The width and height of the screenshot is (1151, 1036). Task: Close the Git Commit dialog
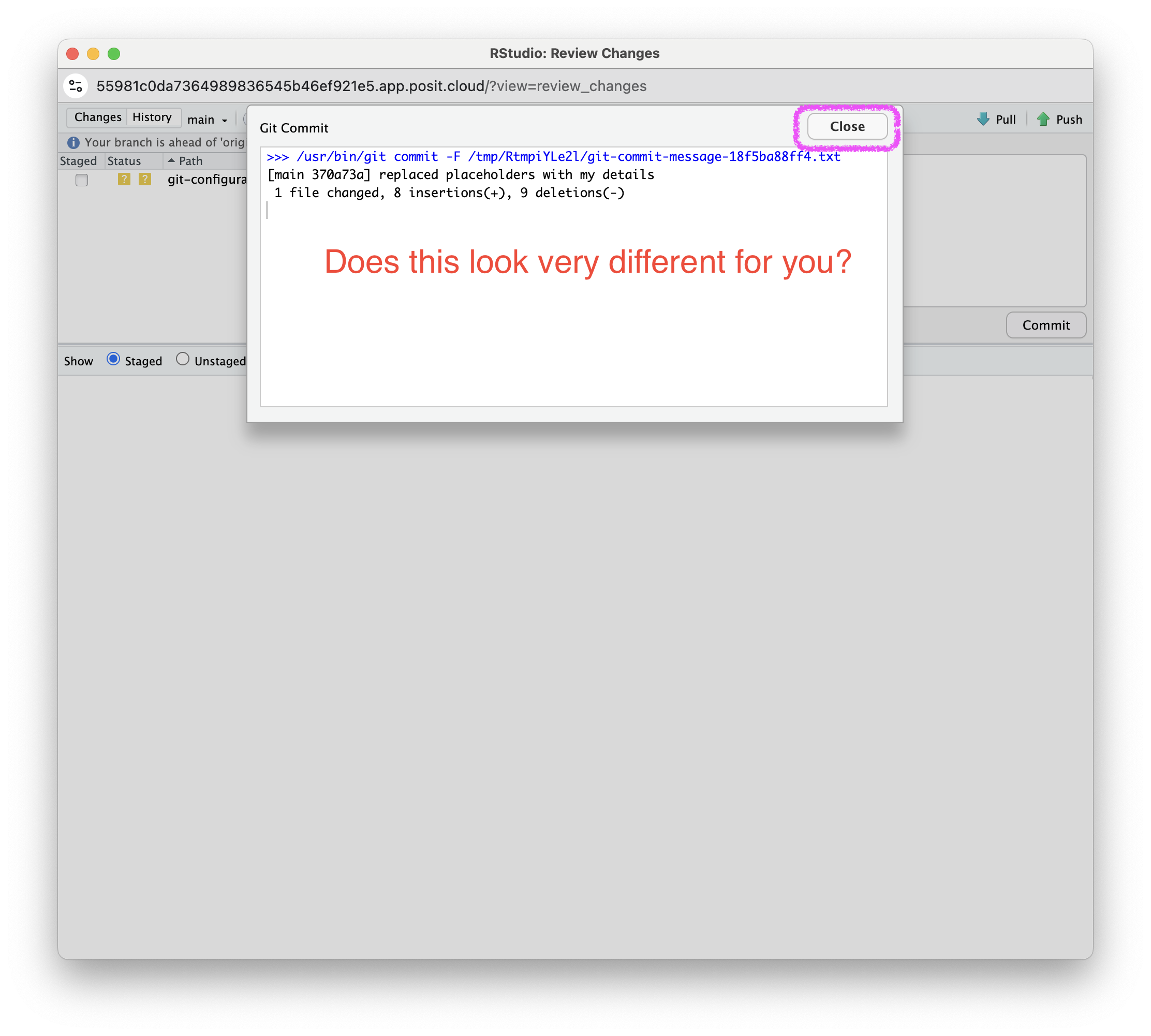pos(847,126)
